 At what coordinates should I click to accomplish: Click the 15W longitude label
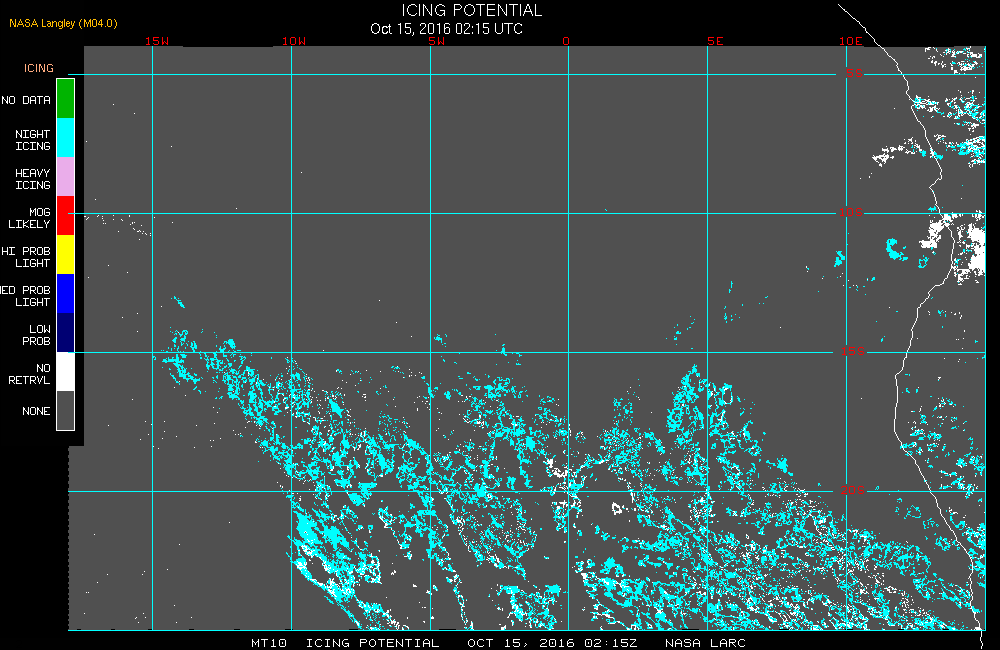(x=157, y=41)
